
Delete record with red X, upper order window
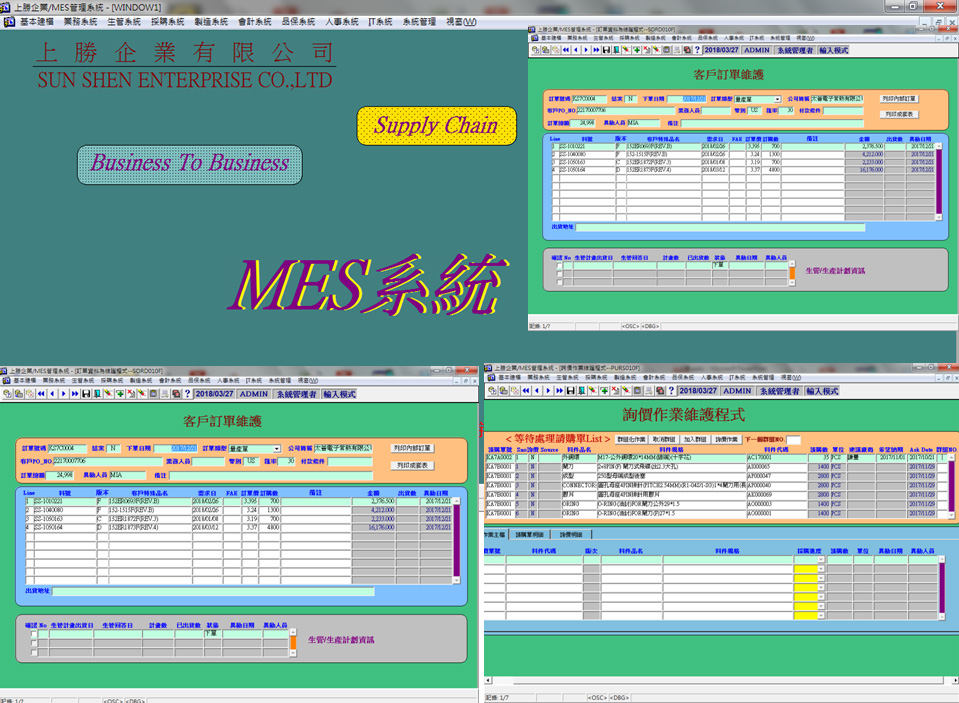646,50
